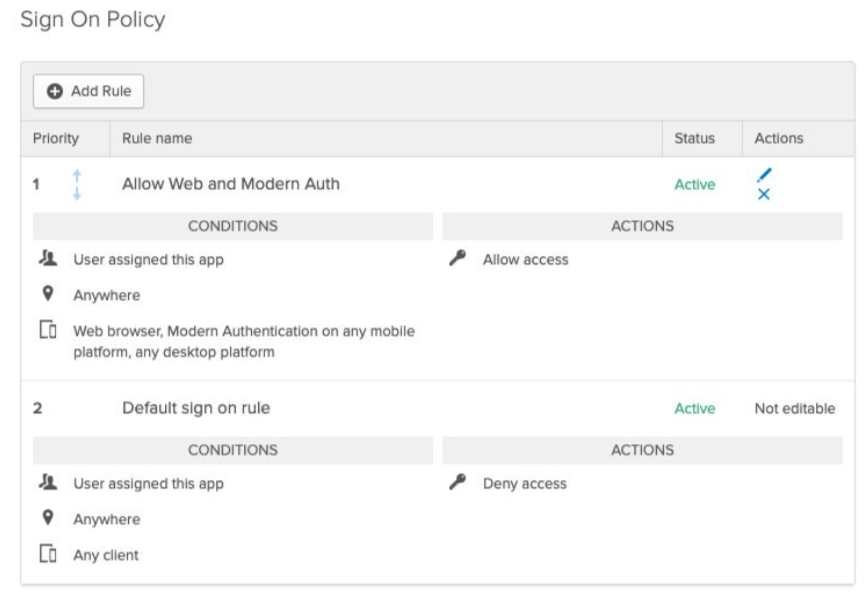The height and width of the screenshot is (596, 866).
Task: Click the key icon beside Allow access
Action: (x=458, y=260)
